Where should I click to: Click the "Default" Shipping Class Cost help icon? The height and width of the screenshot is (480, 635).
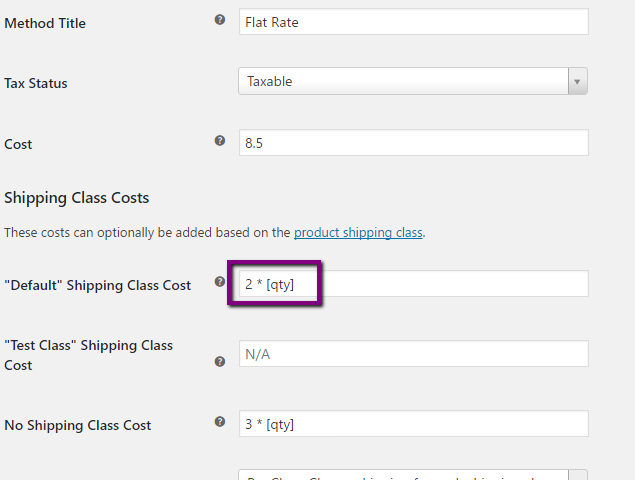[220, 282]
